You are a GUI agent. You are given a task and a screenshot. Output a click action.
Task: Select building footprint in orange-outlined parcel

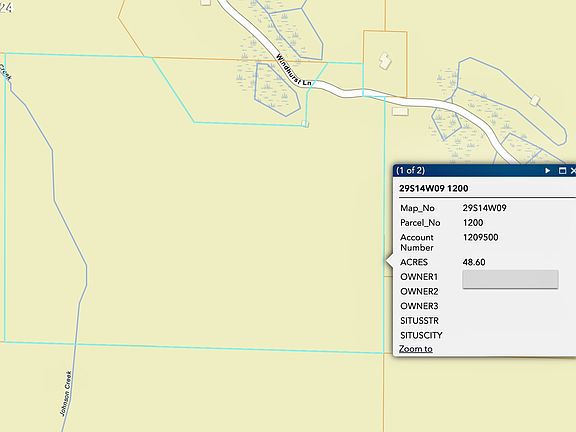click(385, 61)
